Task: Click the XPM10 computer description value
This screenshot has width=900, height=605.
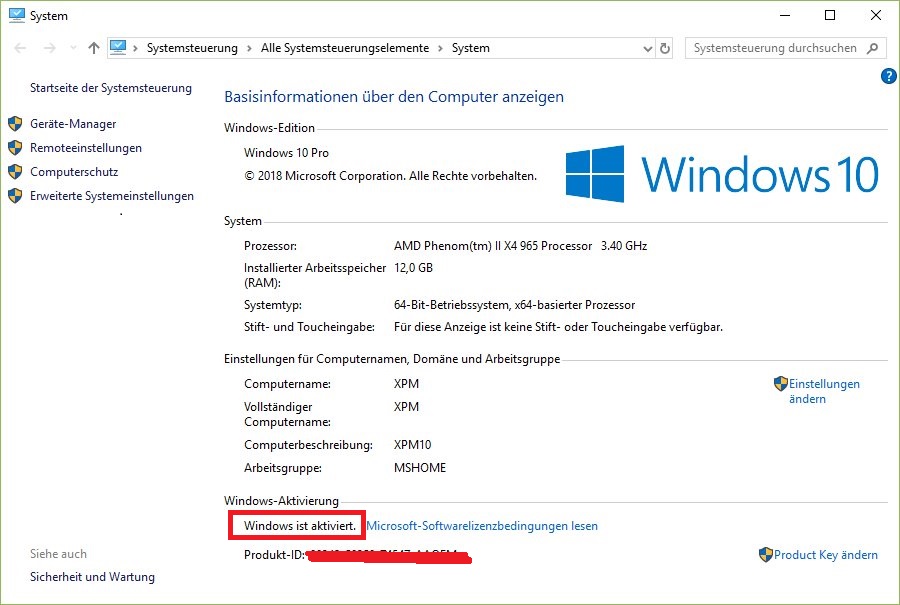Action: click(x=413, y=445)
